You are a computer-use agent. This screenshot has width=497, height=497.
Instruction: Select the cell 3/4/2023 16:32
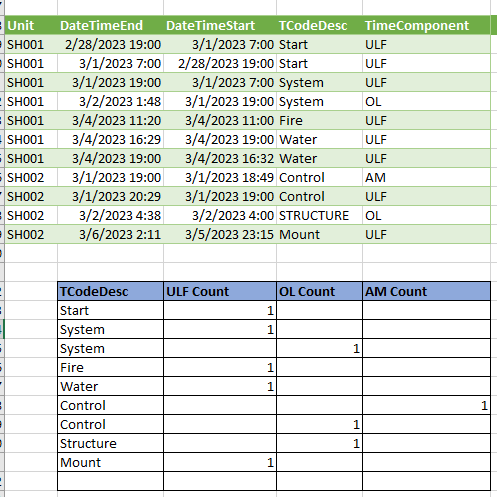tap(220, 158)
